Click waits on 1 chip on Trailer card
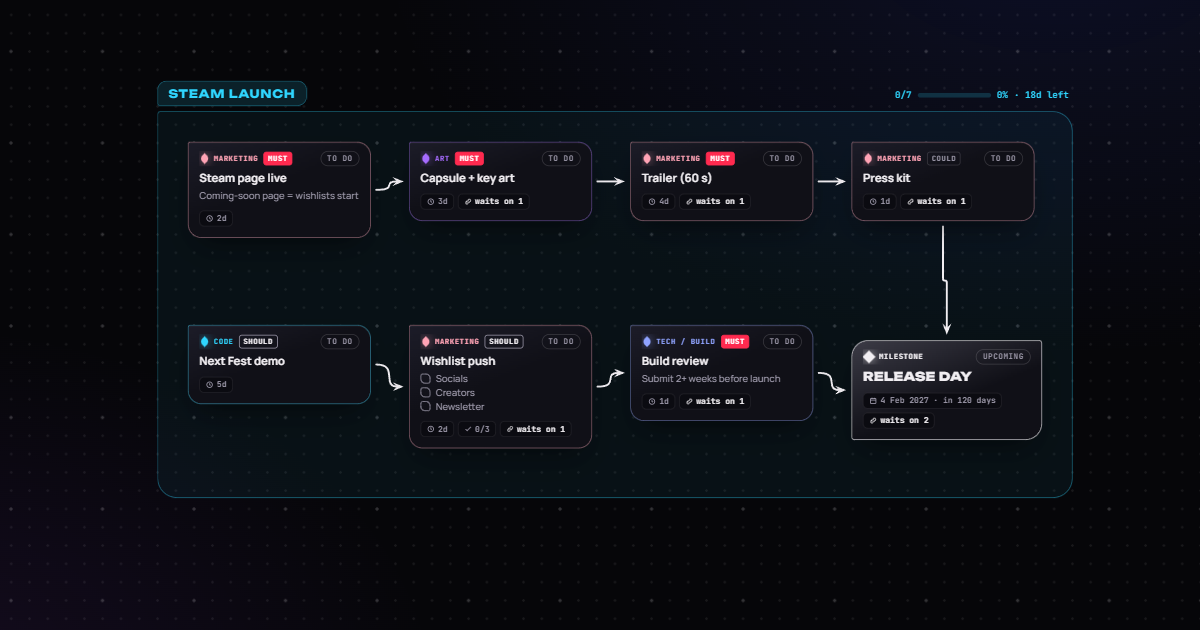The height and width of the screenshot is (630, 1200). point(715,201)
